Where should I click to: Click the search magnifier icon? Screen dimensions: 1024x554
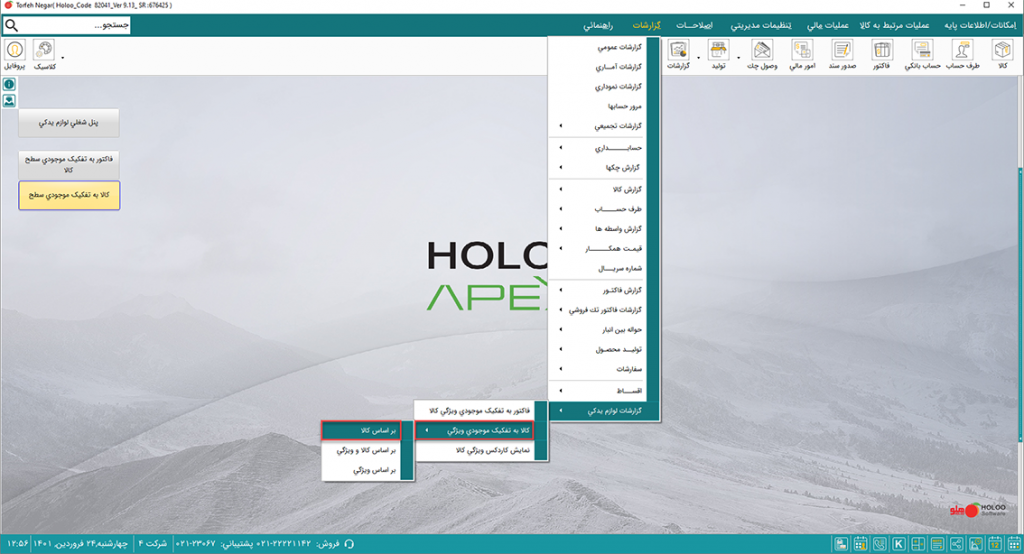tap(11, 25)
